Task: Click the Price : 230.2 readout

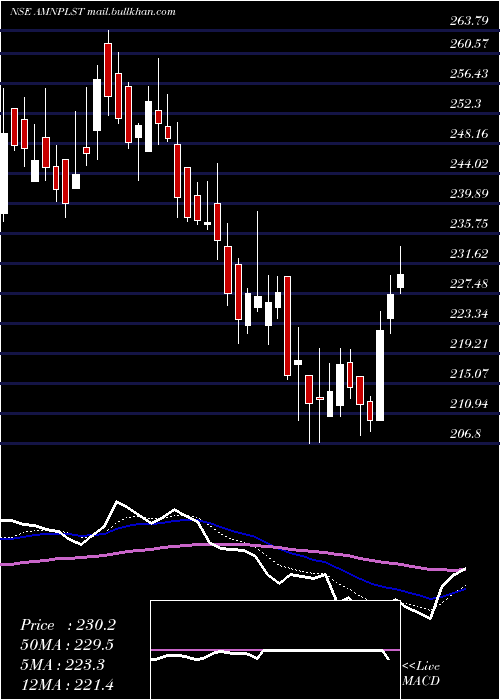Action: (68, 625)
